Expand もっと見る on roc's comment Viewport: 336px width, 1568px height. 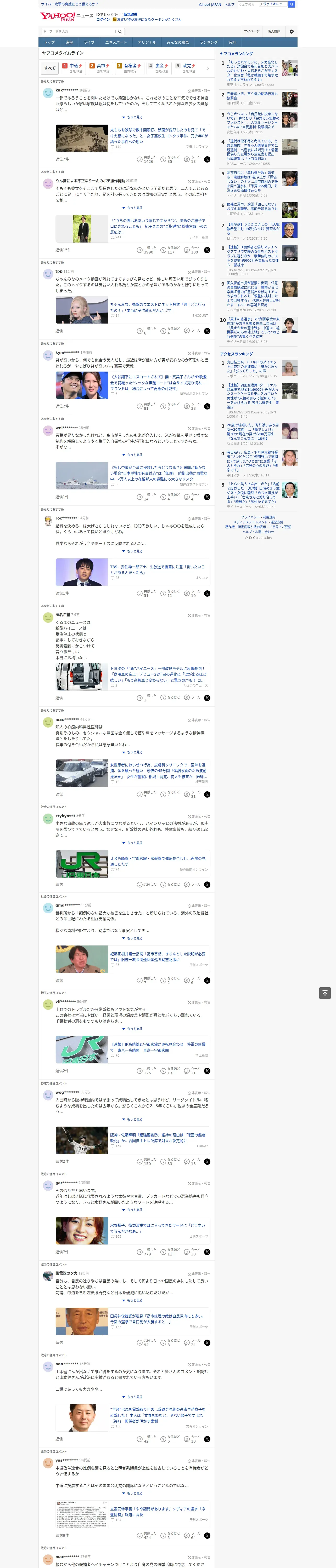point(132,551)
